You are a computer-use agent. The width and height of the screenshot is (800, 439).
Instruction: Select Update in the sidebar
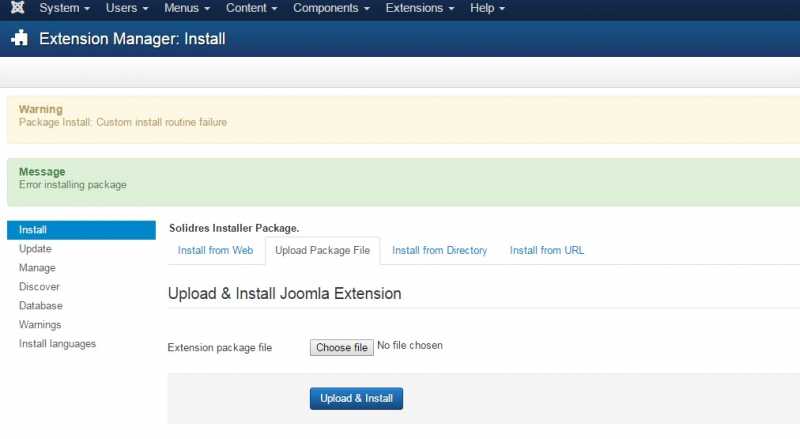(x=35, y=249)
